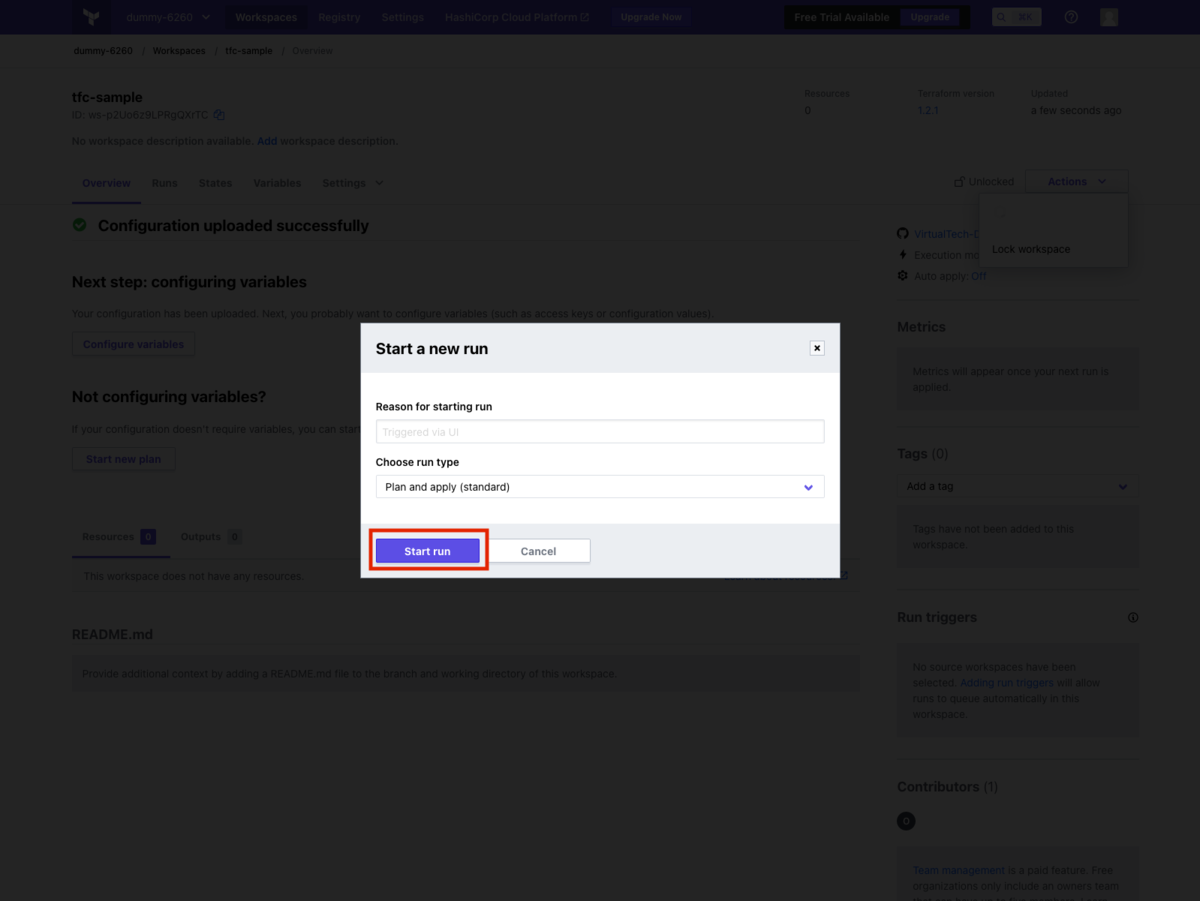Click the README.md heading
1200x901 pixels.
point(112,635)
